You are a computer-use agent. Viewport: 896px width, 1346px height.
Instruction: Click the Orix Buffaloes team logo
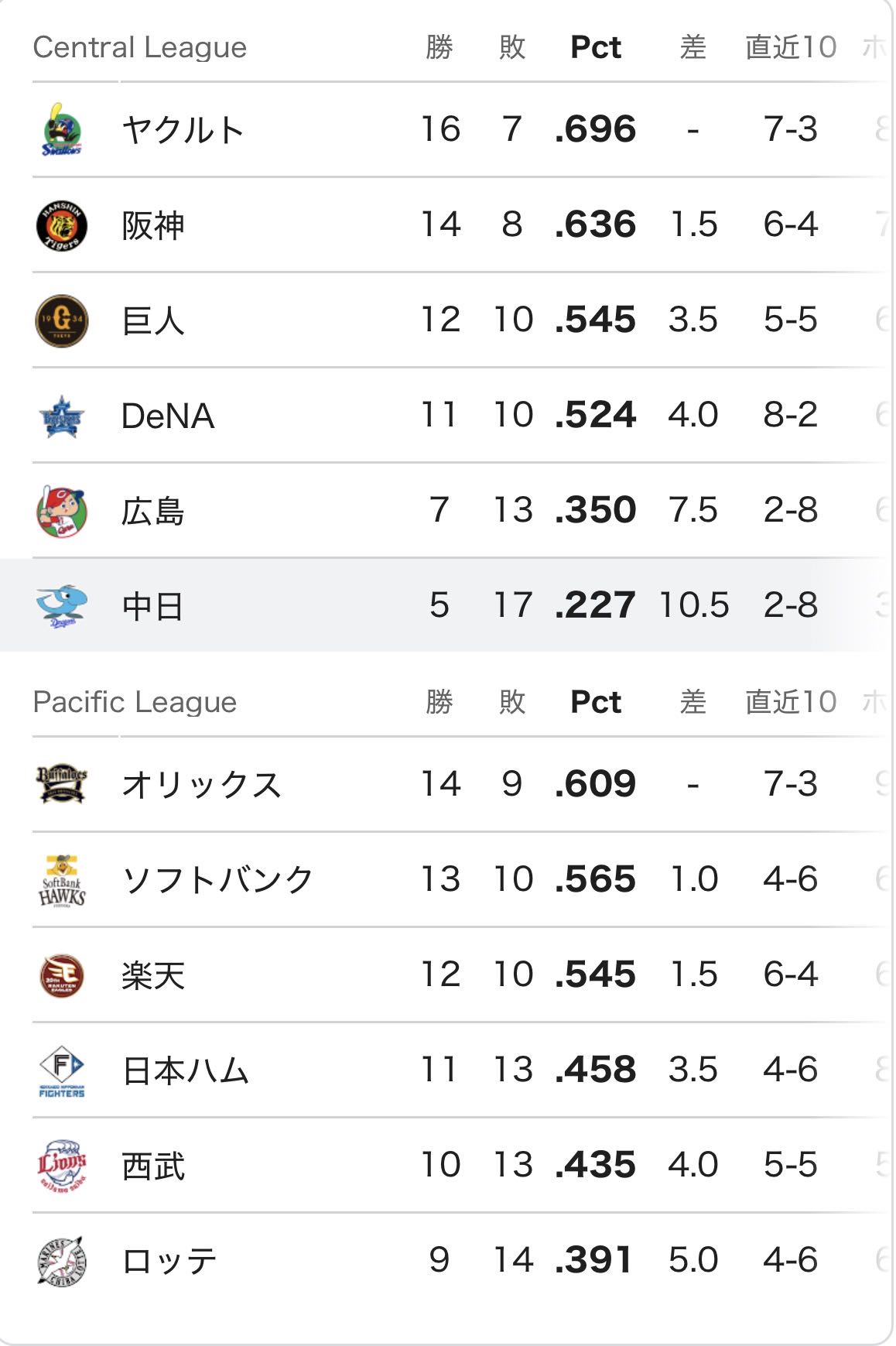pos(62,784)
